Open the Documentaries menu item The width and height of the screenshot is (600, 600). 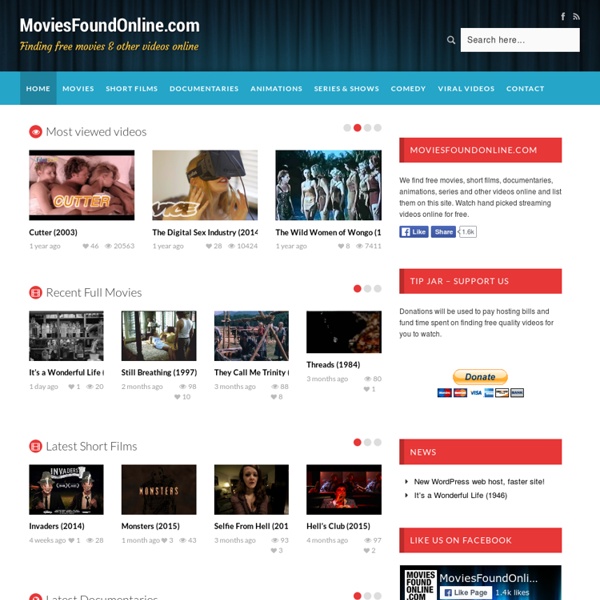tap(204, 88)
